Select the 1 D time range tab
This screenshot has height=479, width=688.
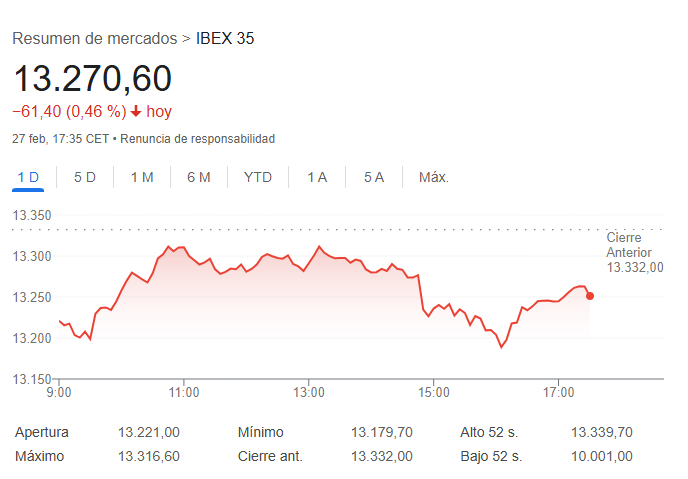(28, 177)
